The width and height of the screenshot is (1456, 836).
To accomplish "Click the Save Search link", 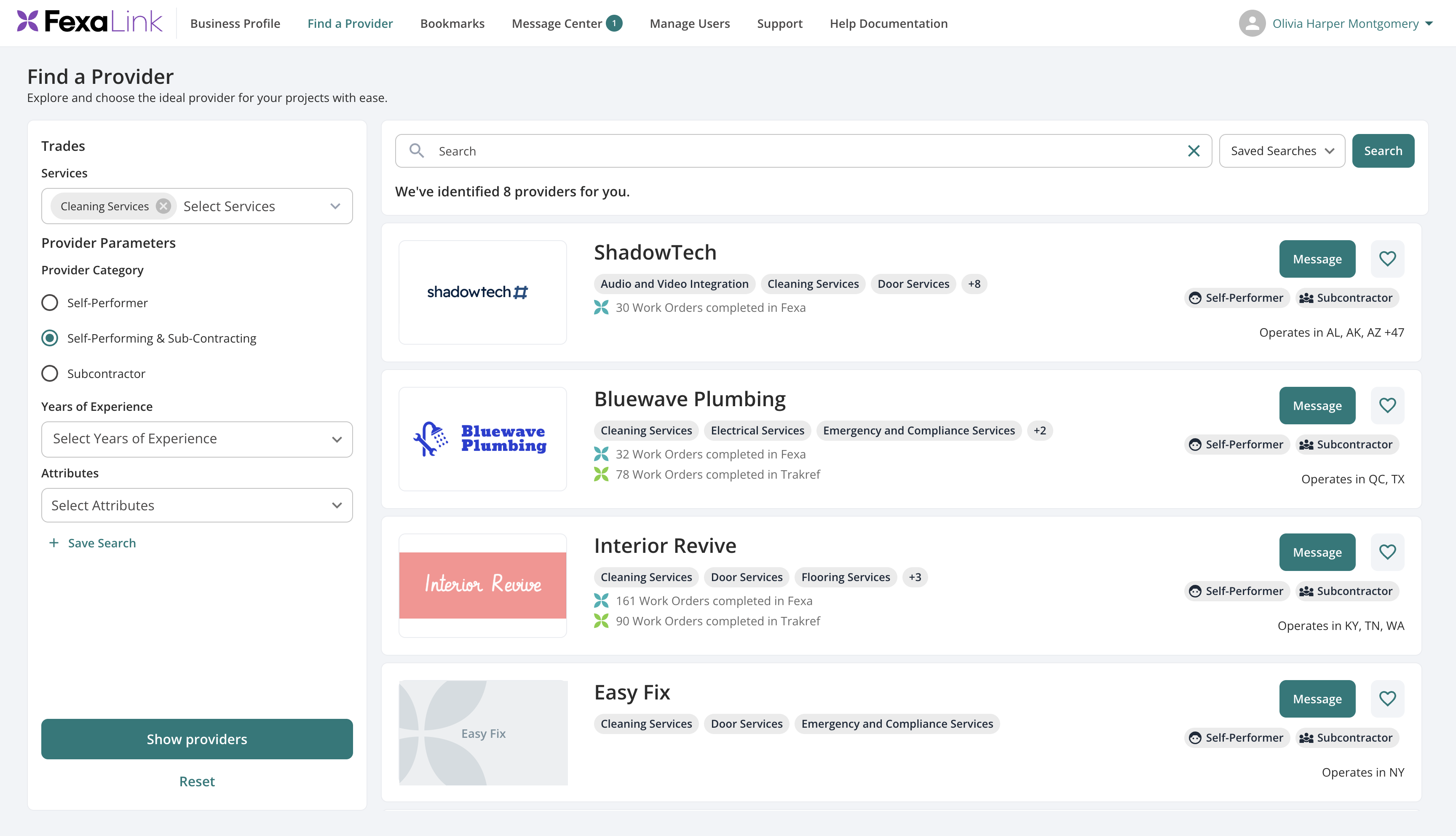I will (x=102, y=543).
